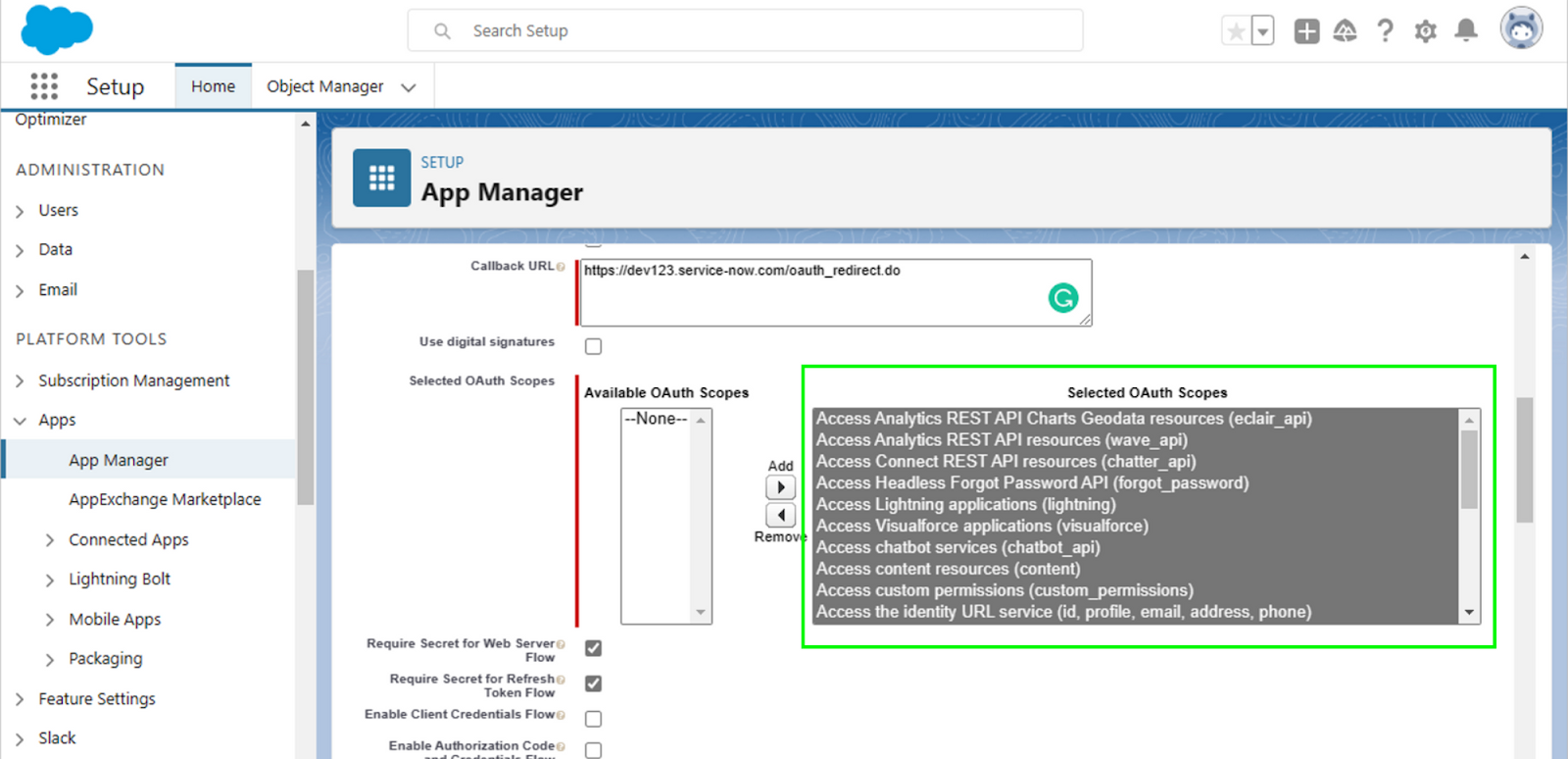The image size is (1568, 759).
Task: Uncheck Require Secret for Web Server Flow
Action: 593,648
